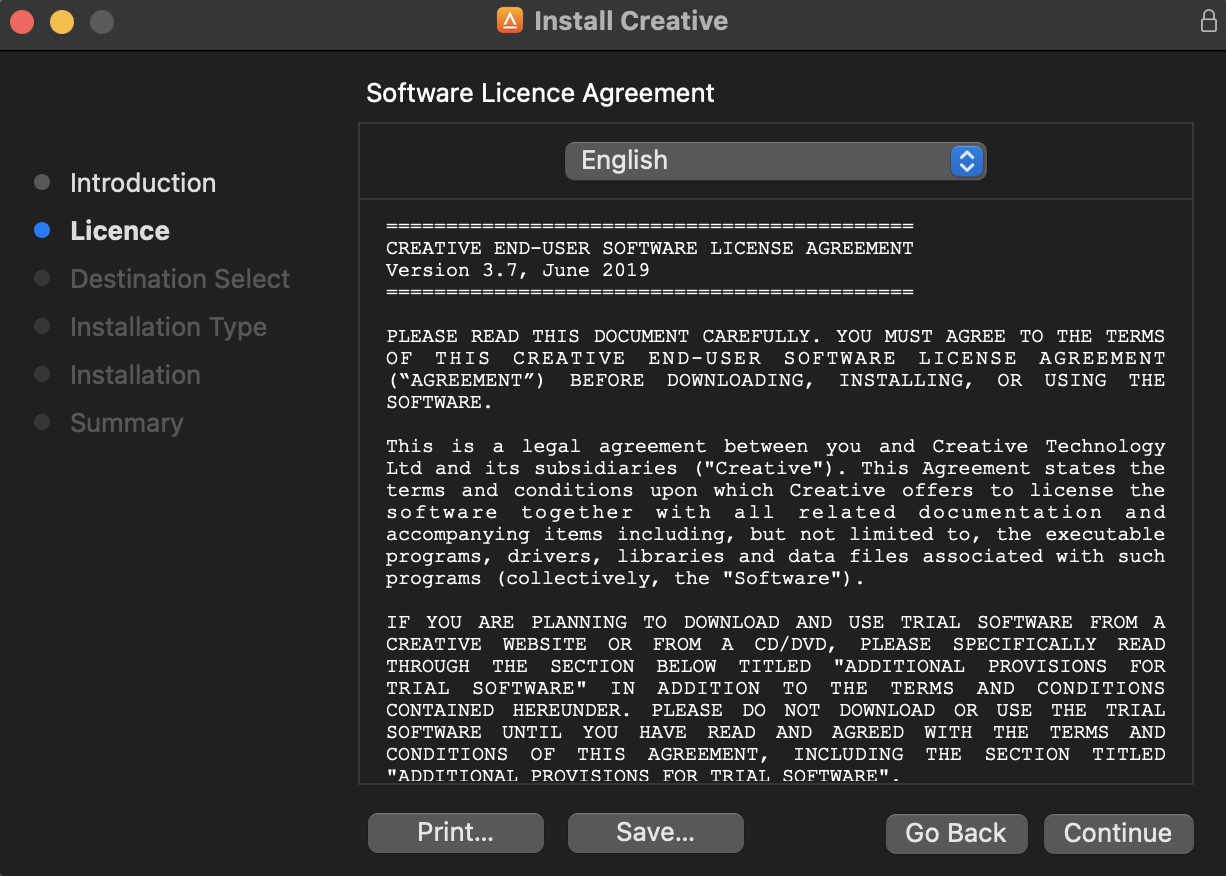This screenshot has width=1226, height=876.
Task: Print the licence agreement
Action: click(x=455, y=833)
